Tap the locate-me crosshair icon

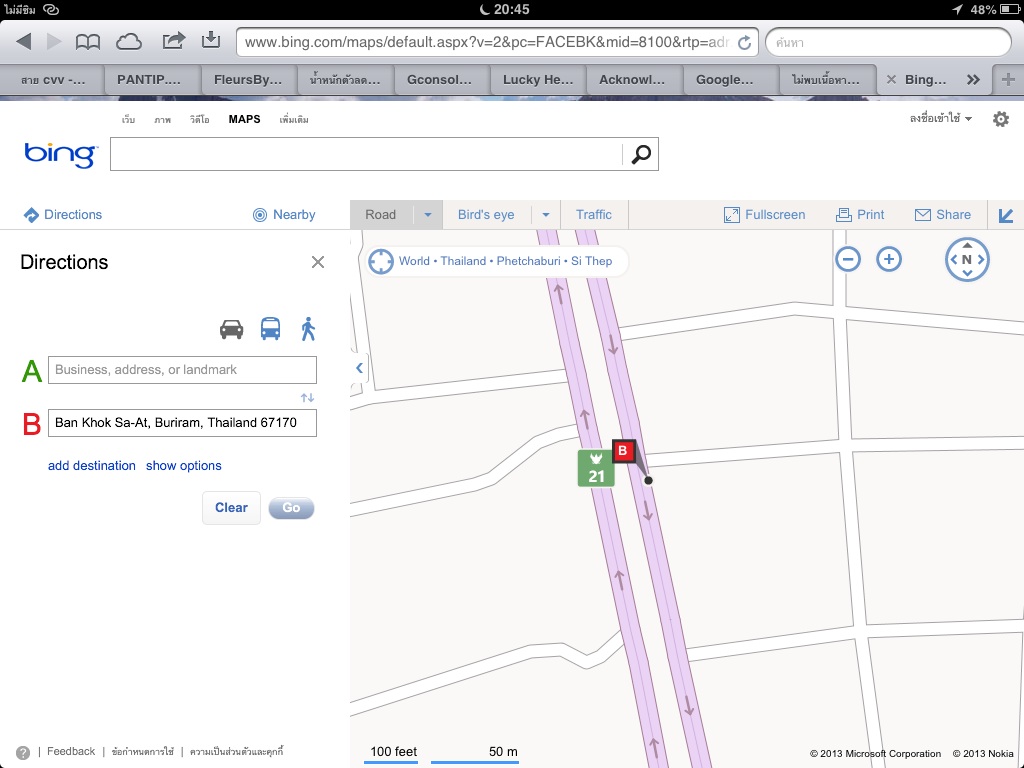381,261
